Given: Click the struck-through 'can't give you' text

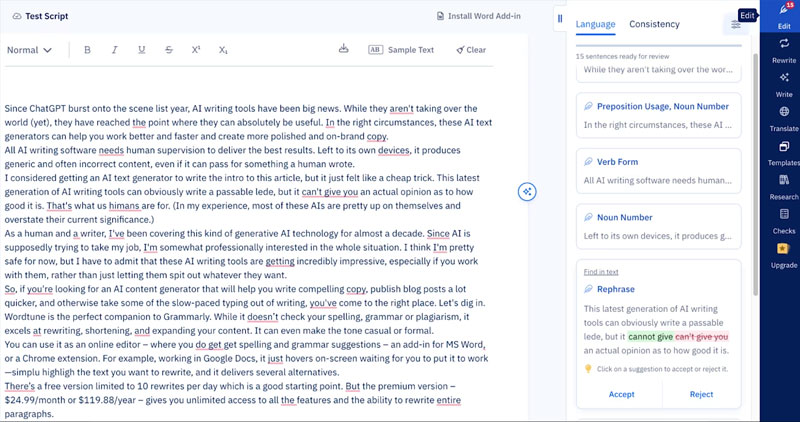Looking at the screenshot, I should [x=702, y=337].
